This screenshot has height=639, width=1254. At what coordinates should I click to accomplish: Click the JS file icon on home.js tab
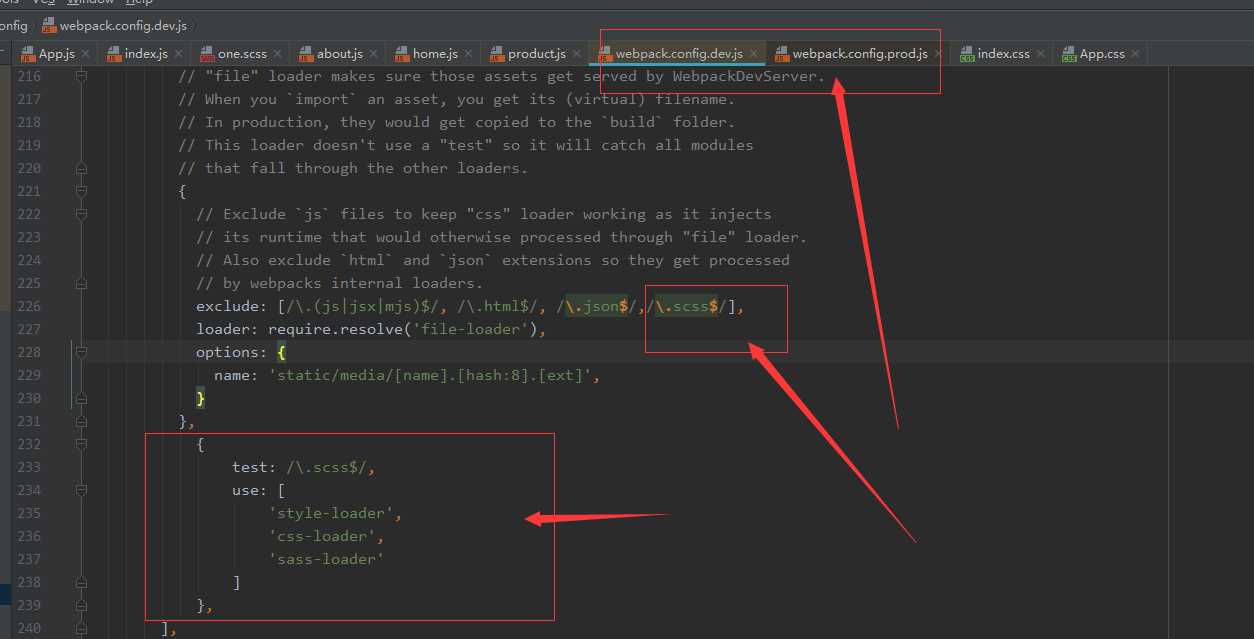tap(402, 54)
